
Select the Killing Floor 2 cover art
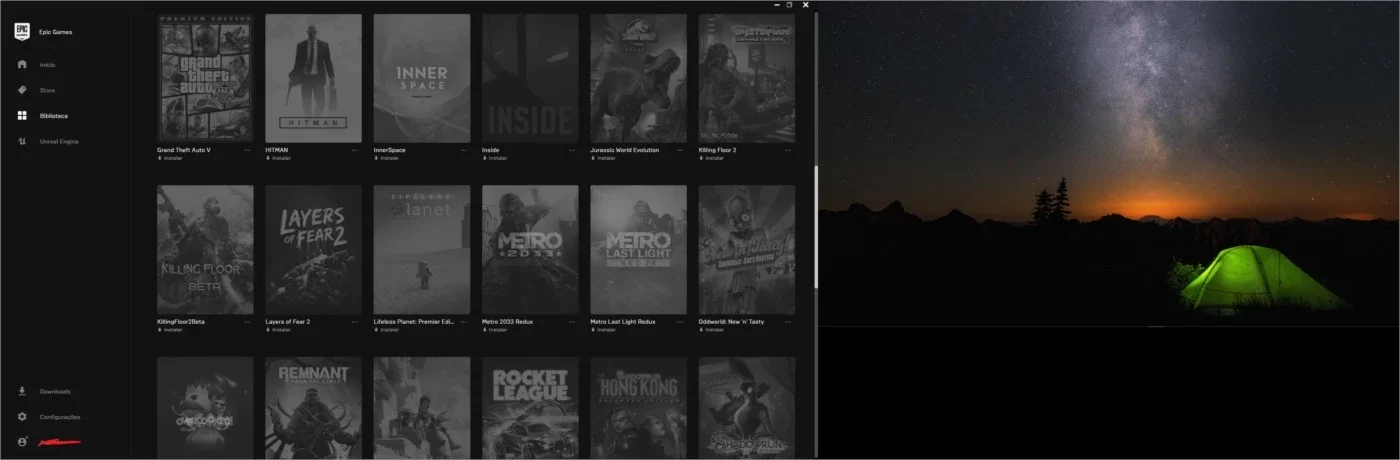[x=746, y=78]
